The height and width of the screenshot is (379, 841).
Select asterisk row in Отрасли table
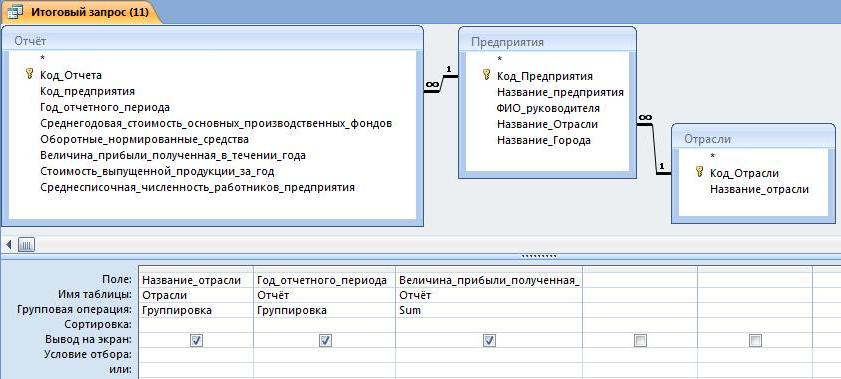tap(713, 157)
